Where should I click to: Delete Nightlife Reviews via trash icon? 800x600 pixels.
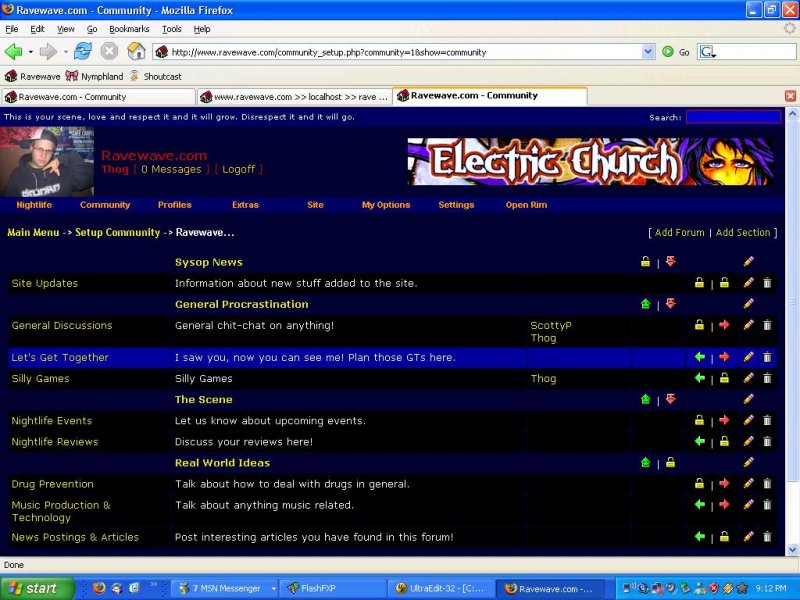(x=767, y=441)
